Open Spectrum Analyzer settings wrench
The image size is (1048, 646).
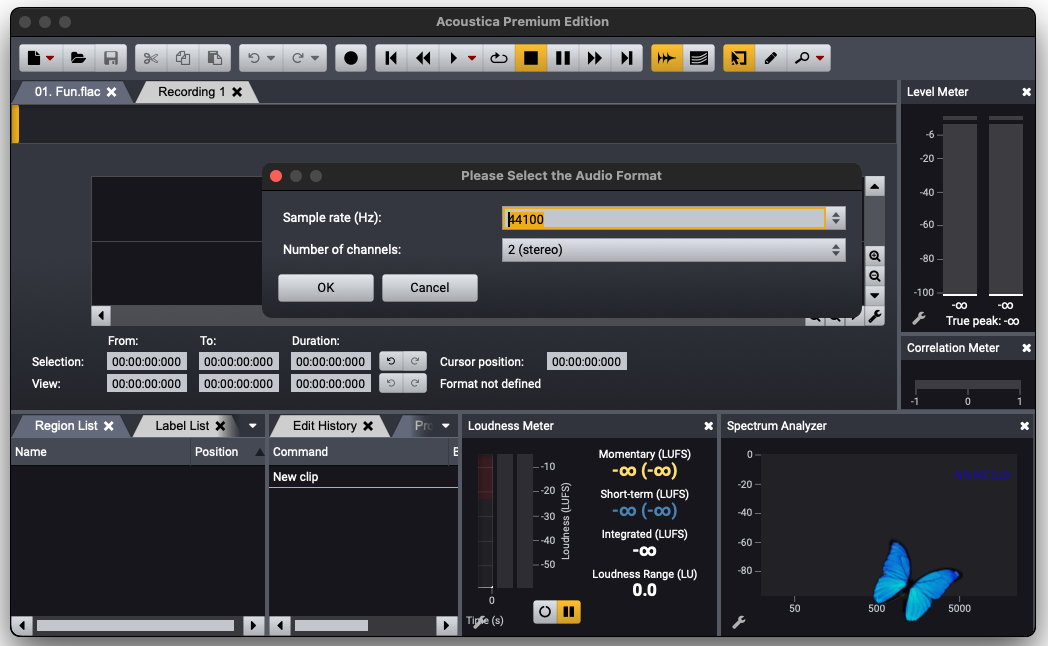click(739, 622)
